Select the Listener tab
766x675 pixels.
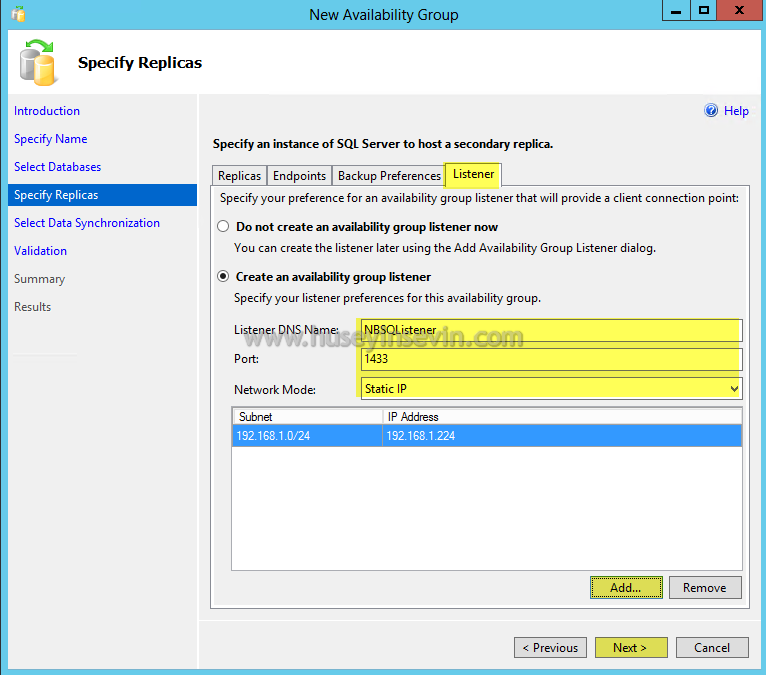click(473, 174)
